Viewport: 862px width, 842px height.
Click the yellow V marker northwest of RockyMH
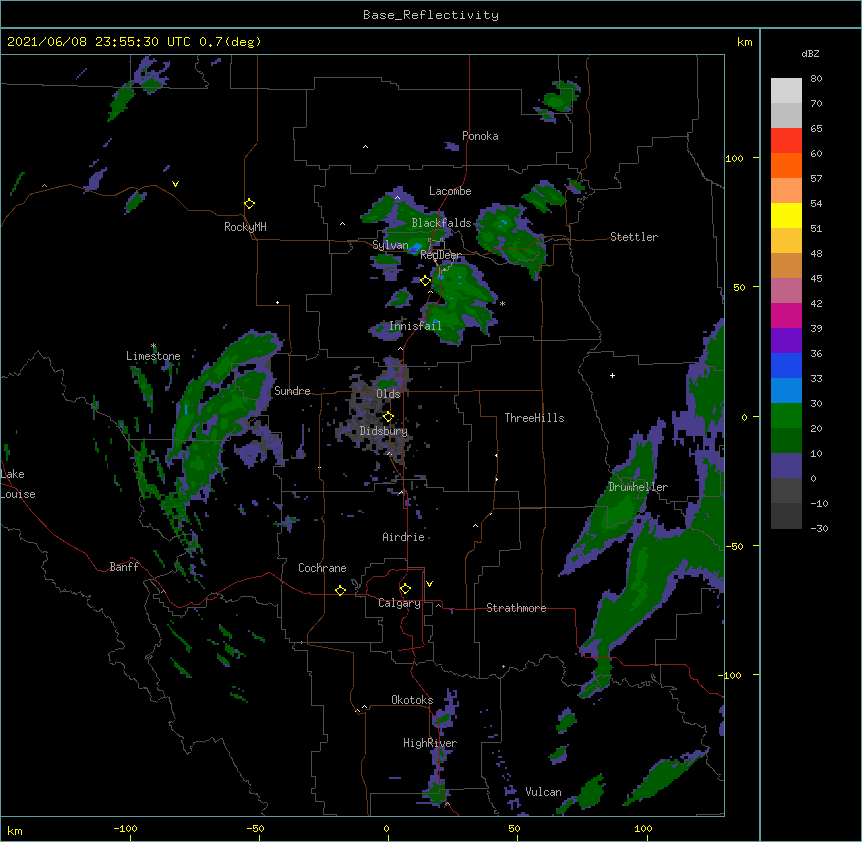[x=175, y=184]
